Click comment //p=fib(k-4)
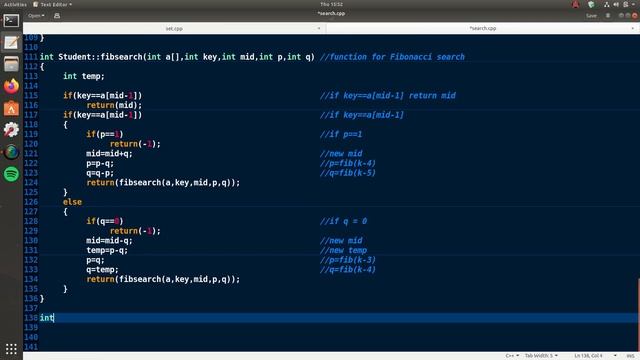 pyautogui.click(x=348, y=163)
